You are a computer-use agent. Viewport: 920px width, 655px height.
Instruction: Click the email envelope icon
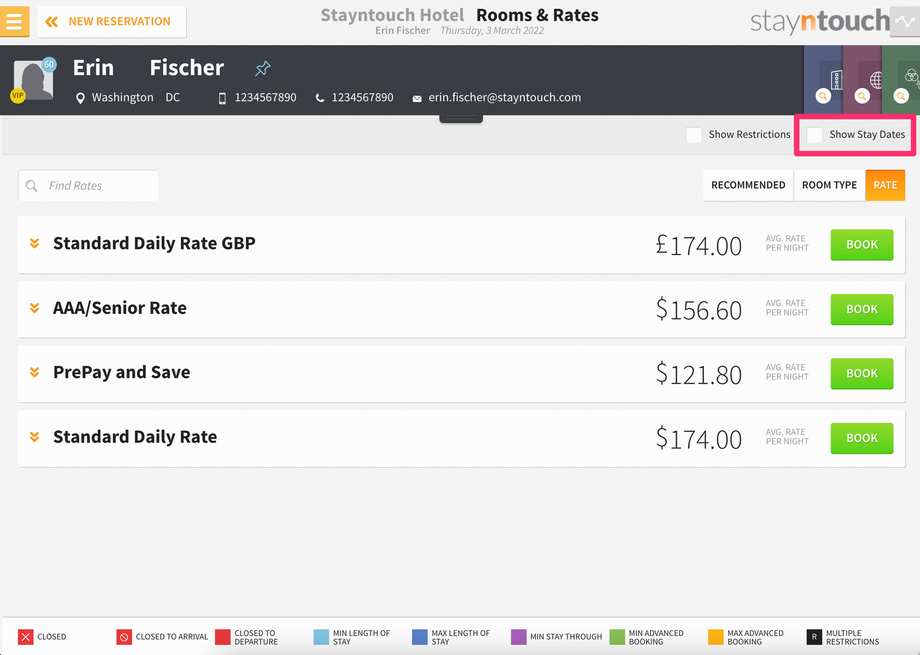[x=417, y=99]
